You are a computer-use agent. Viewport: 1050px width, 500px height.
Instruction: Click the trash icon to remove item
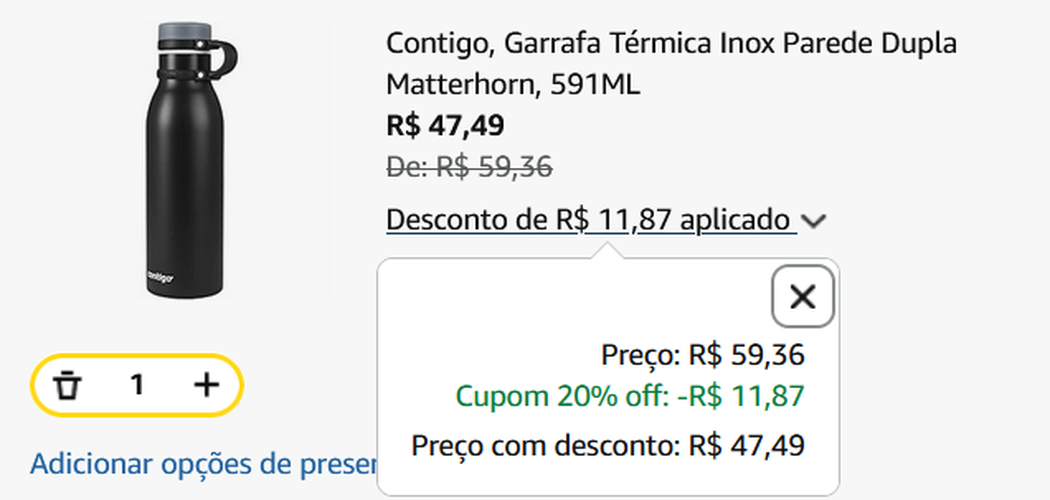(67, 385)
